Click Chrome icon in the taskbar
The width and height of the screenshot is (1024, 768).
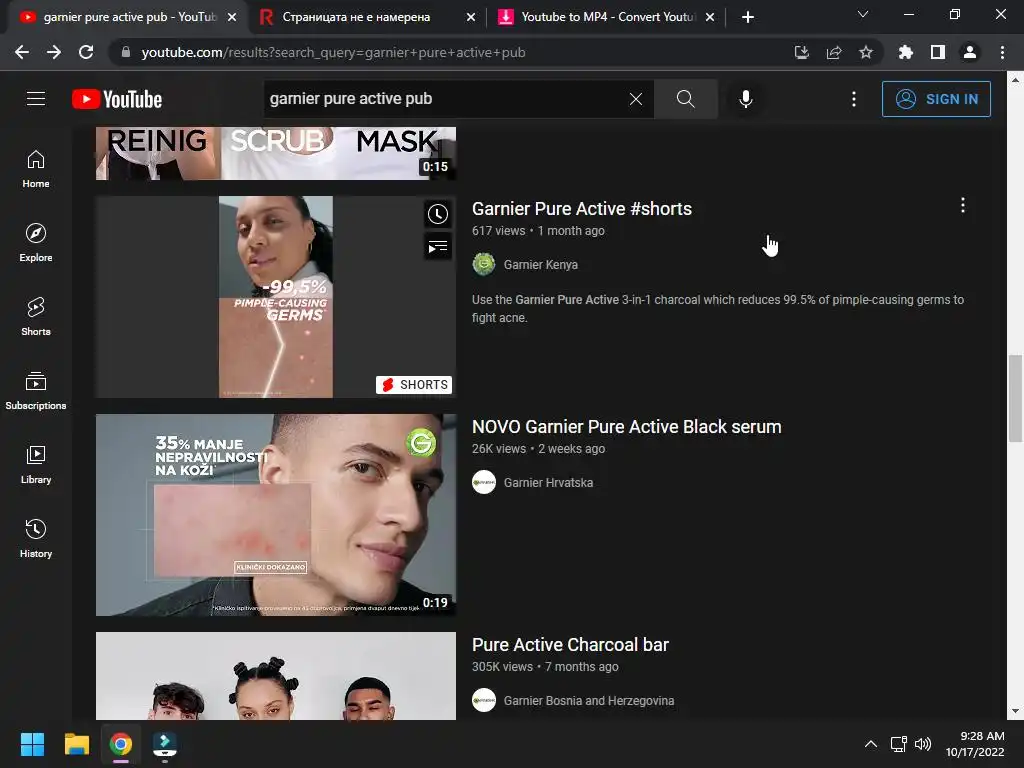(x=121, y=744)
